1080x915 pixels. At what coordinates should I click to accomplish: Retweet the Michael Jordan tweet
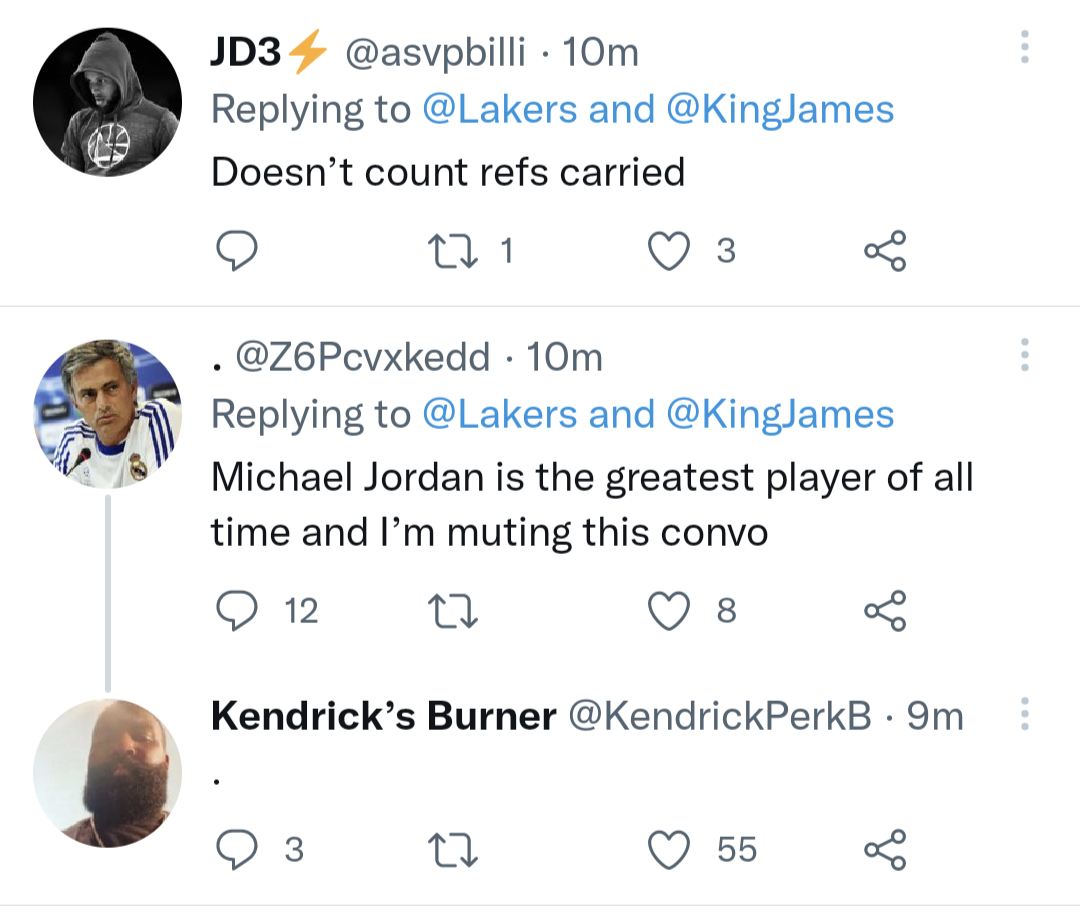(x=452, y=610)
